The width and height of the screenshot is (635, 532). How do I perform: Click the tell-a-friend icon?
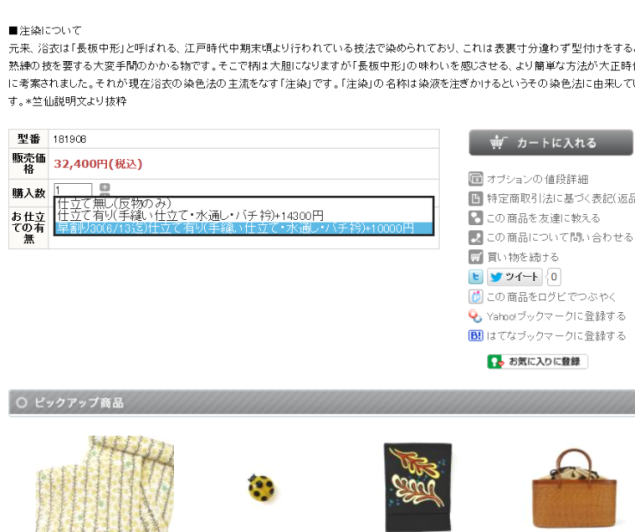point(475,218)
